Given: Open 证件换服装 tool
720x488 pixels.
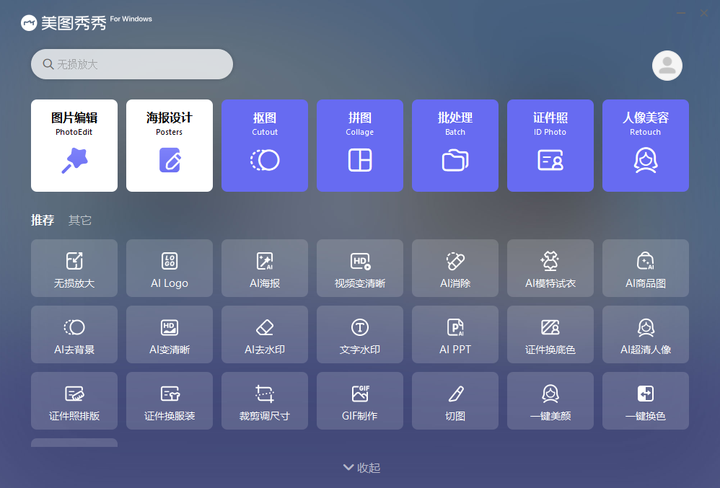Looking at the screenshot, I should click(x=169, y=401).
